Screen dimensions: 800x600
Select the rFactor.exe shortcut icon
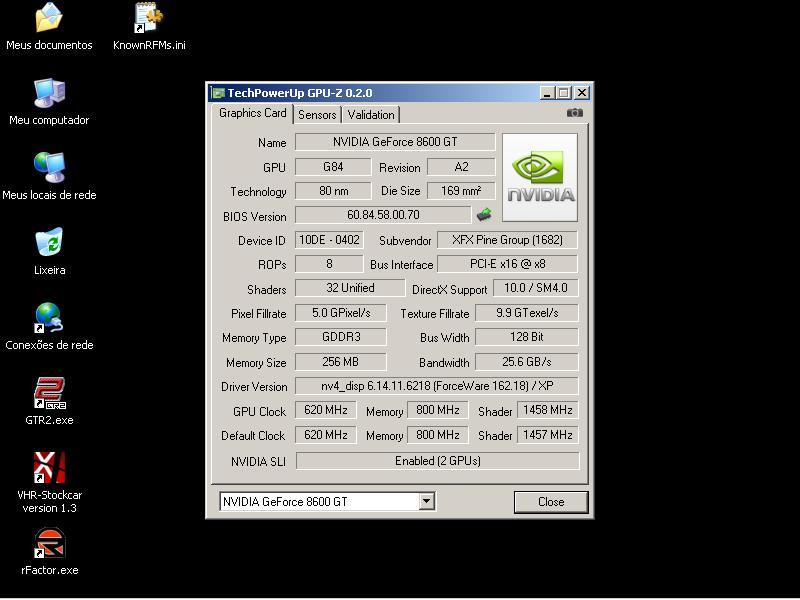(x=49, y=543)
